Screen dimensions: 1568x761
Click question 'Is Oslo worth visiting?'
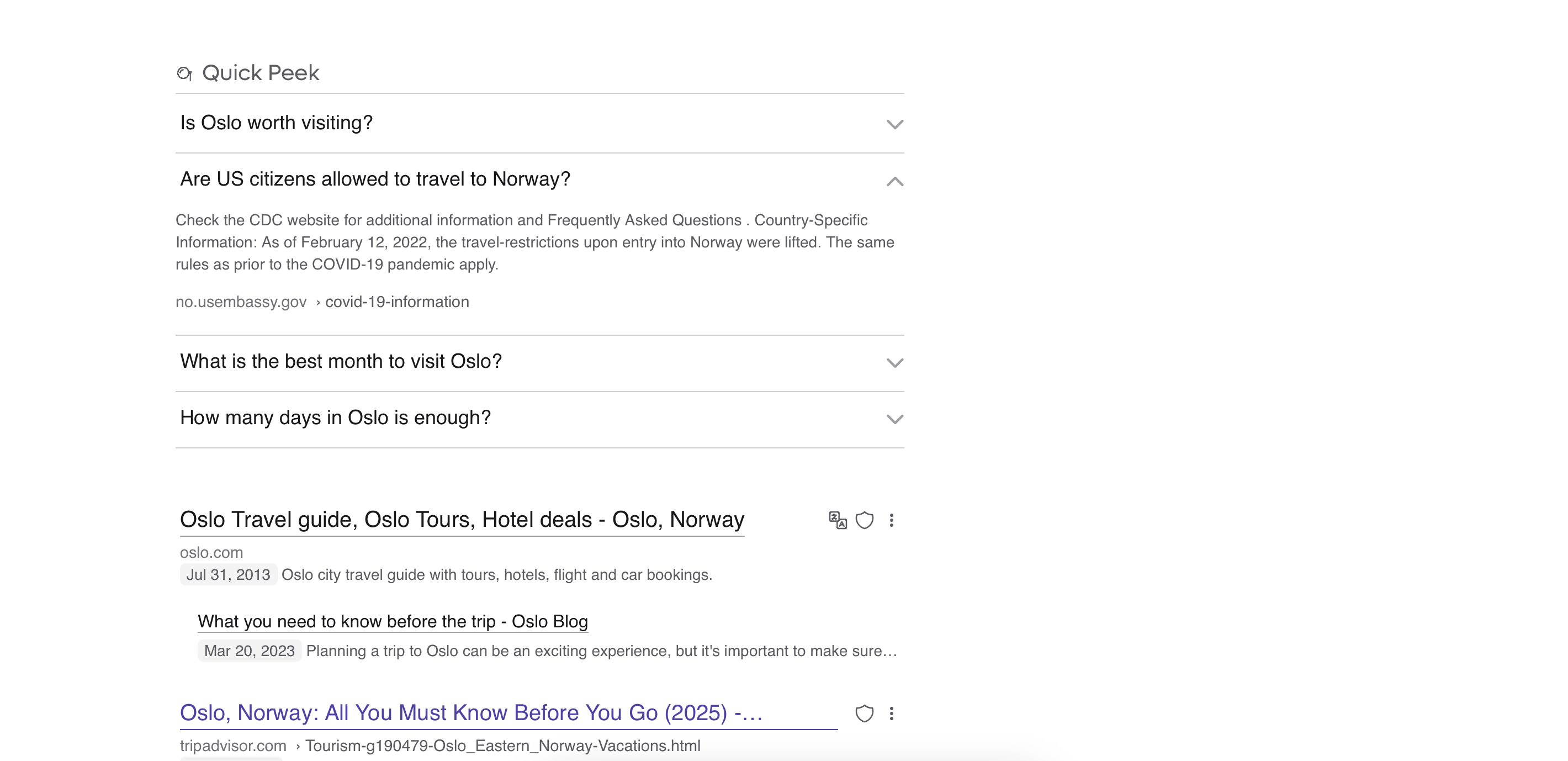(277, 123)
